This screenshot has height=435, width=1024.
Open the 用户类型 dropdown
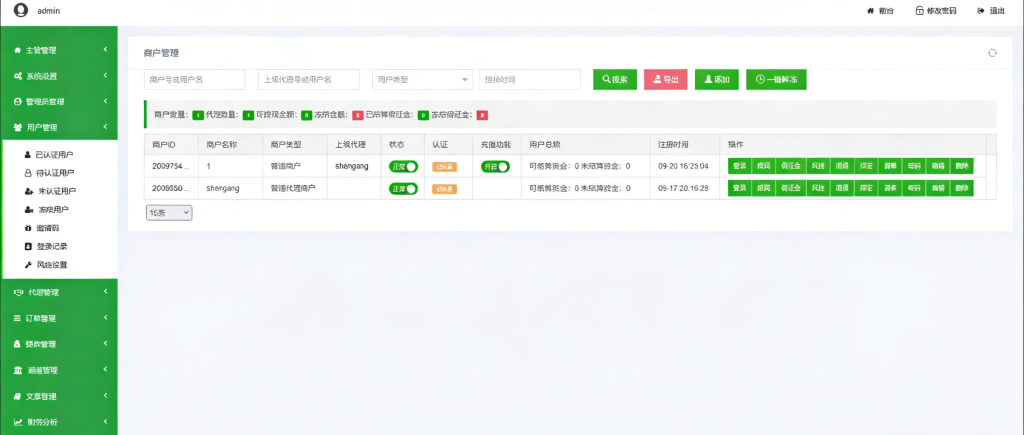coord(423,80)
